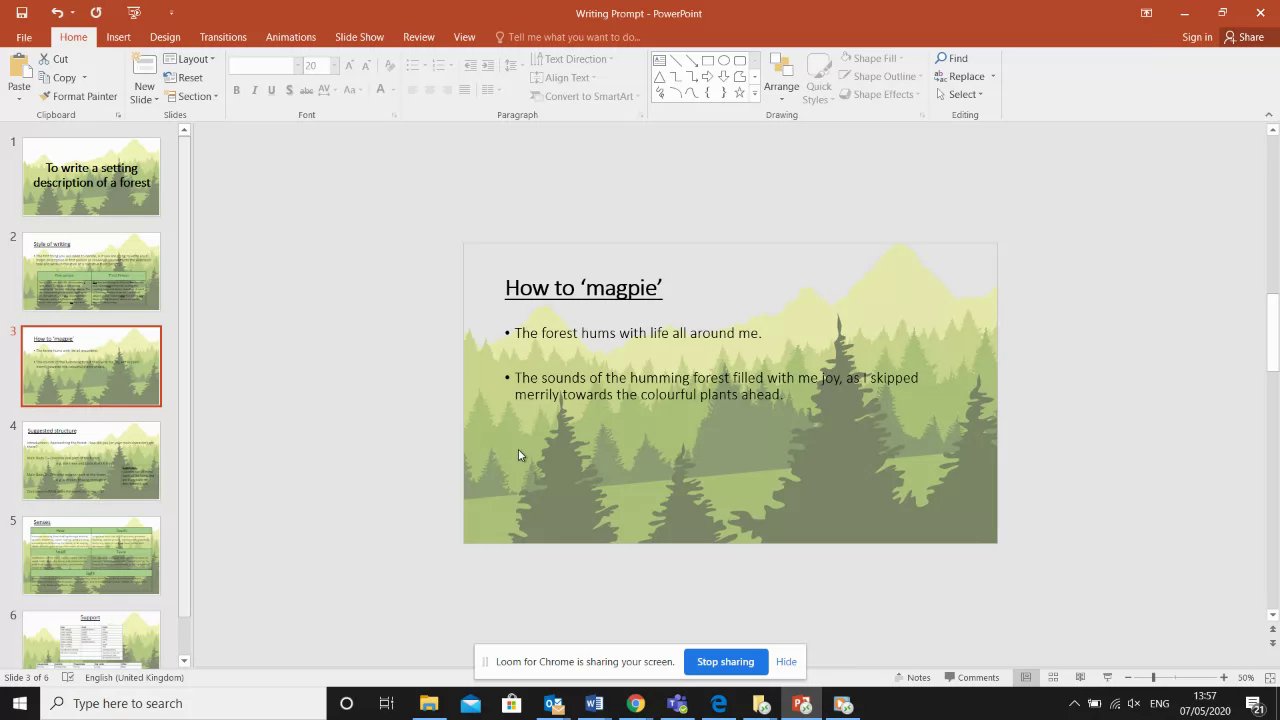
Task: Select slide 4 thumbnail Suggested structure
Action: pos(91,461)
